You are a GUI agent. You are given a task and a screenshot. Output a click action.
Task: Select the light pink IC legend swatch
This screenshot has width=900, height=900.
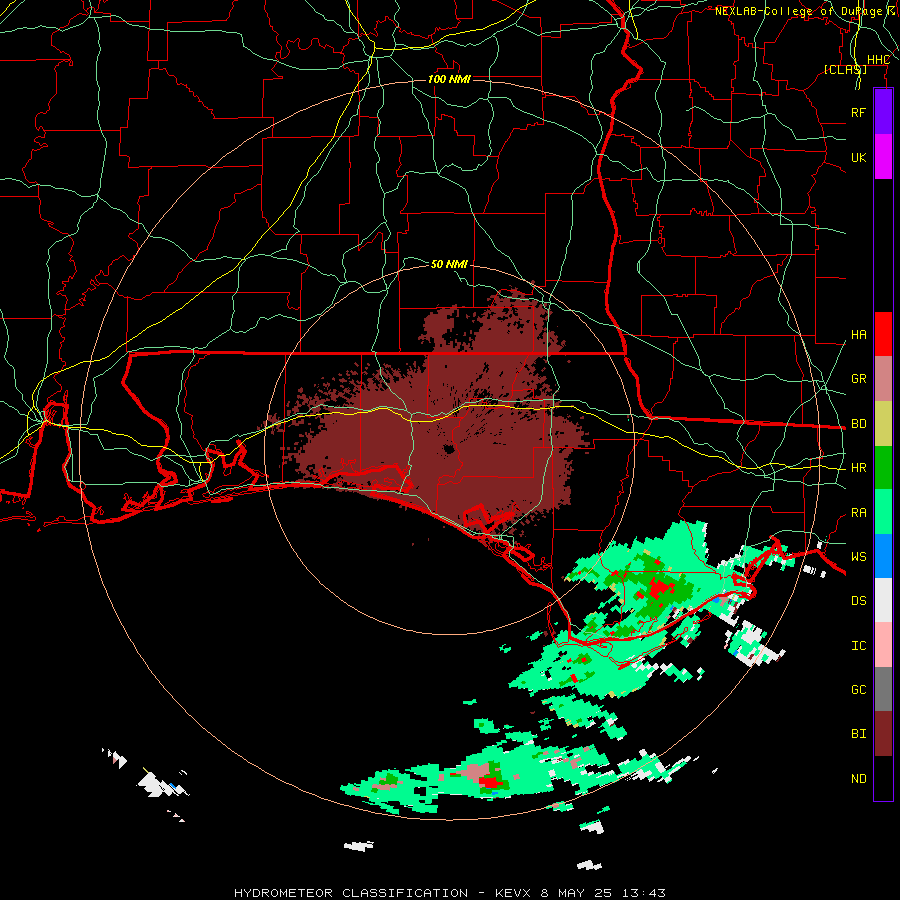click(x=883, y=645)
